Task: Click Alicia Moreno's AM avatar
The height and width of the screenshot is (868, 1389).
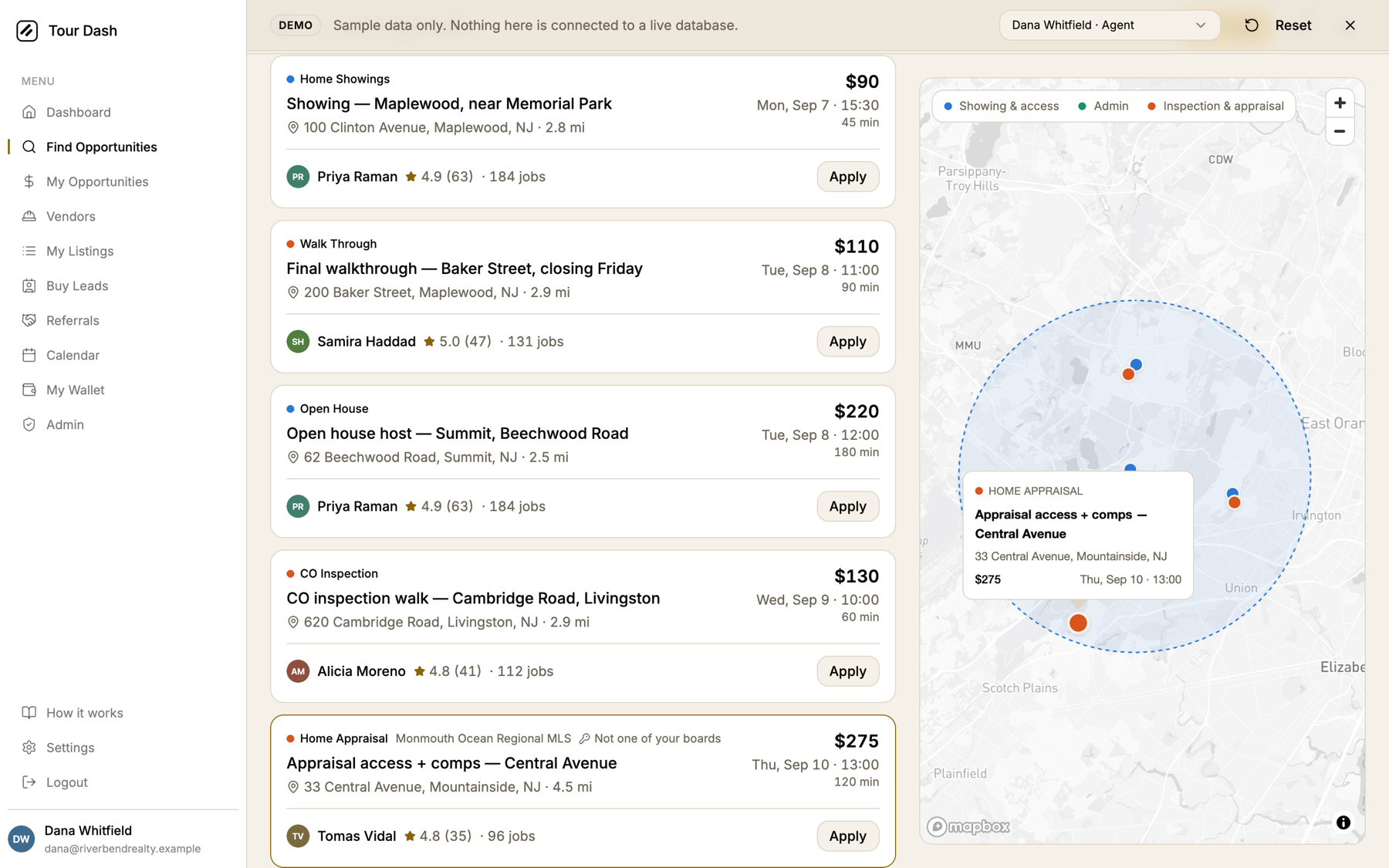Action: (x=298, y=671)
